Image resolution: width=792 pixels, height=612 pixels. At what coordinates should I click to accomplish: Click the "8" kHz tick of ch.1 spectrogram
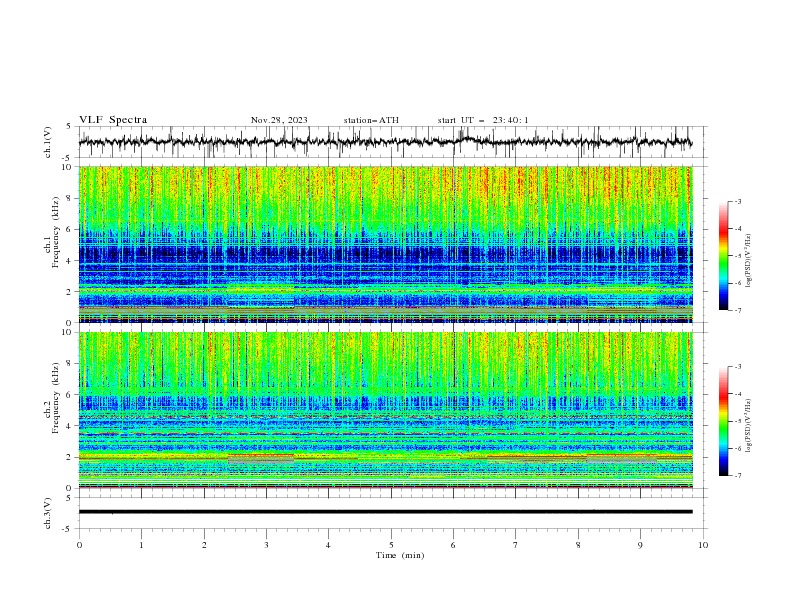coord(70,198)
